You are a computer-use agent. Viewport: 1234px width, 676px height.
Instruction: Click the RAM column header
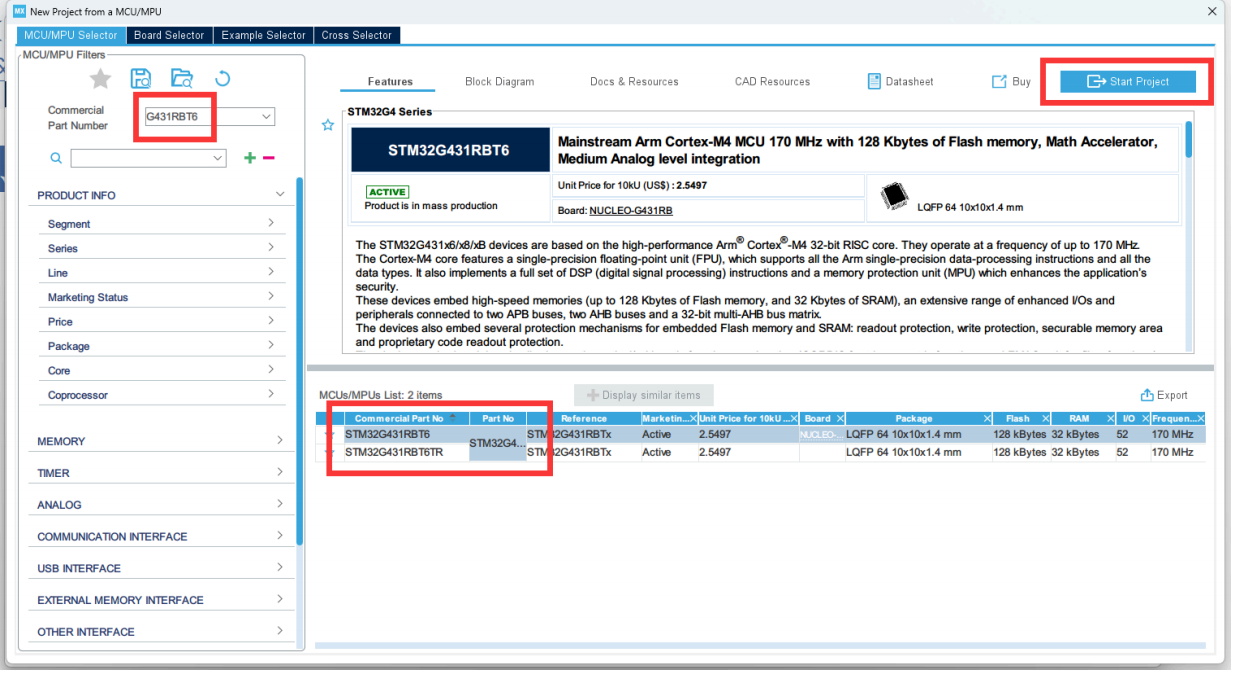(1079, 418)
